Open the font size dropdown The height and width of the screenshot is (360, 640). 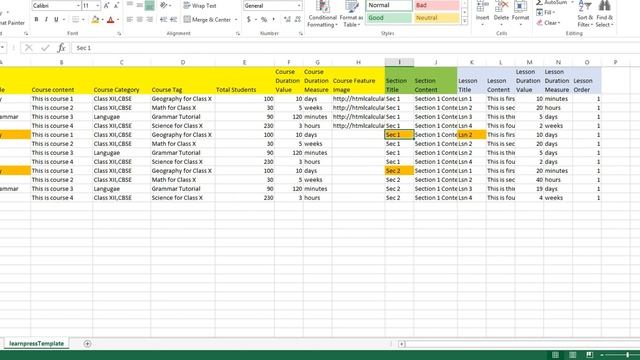click(98, 6)
